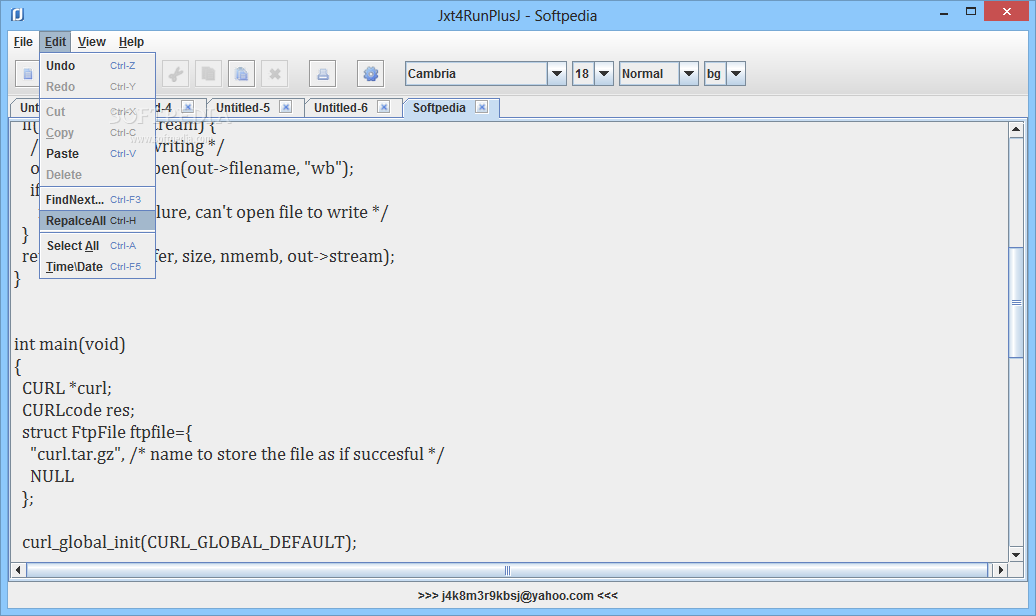Image resolution: width=1036 pixels, height=616 pixels.
Task: Click the New document toolbar icon
Action: tap(27, 73)
